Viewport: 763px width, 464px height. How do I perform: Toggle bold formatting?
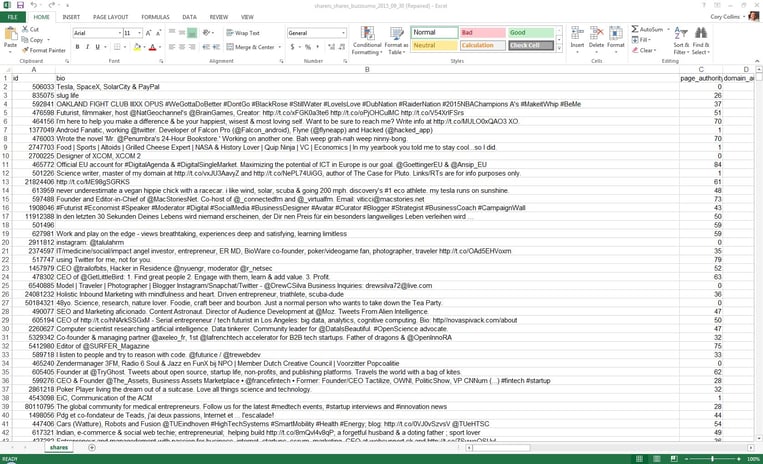coord(77,47)
